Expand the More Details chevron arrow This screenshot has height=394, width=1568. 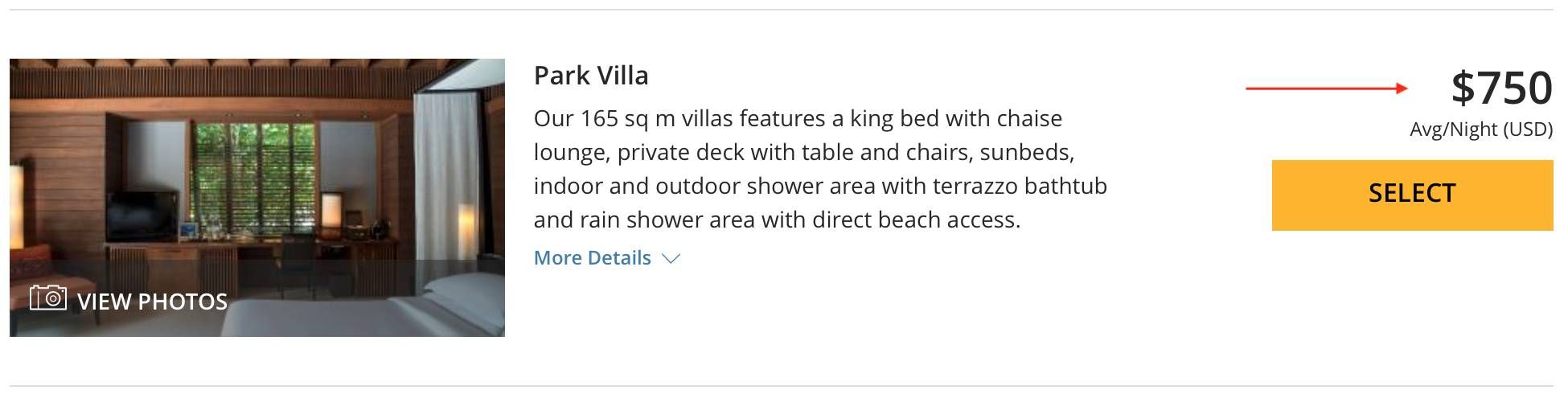pos(671,258)
